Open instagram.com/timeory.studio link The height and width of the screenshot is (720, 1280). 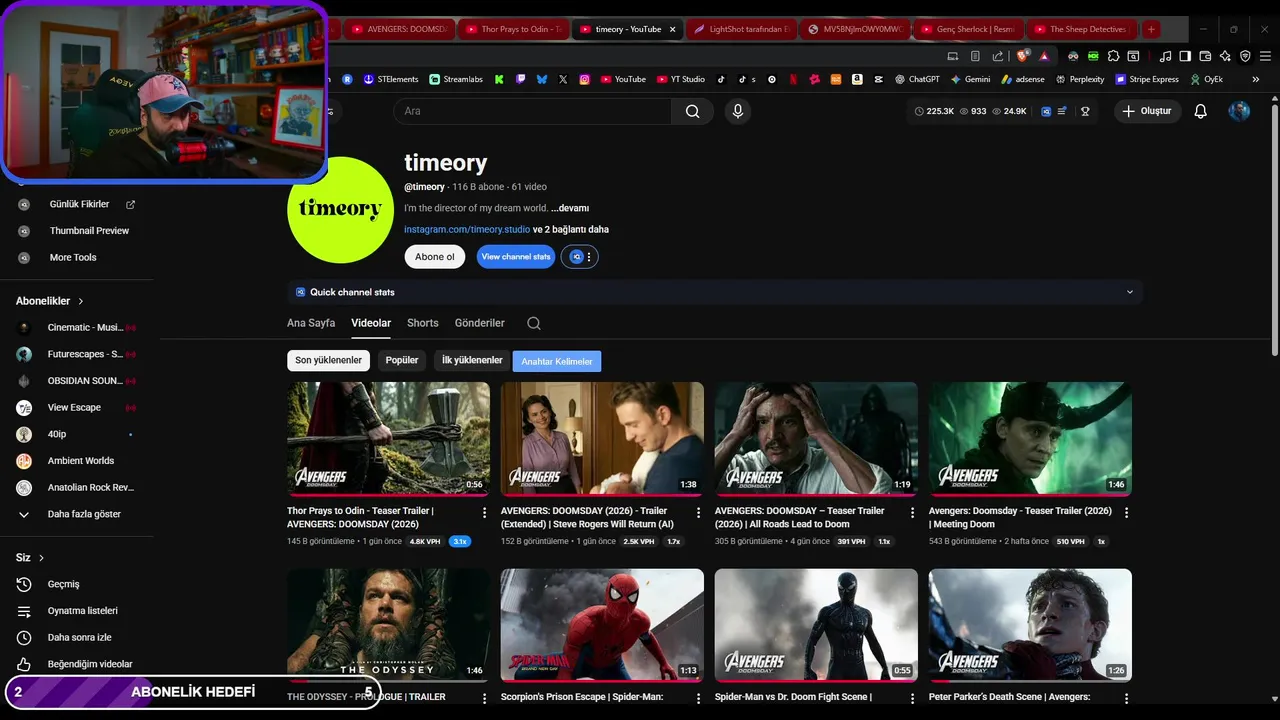pyautogui.click(x=467, y=229)
